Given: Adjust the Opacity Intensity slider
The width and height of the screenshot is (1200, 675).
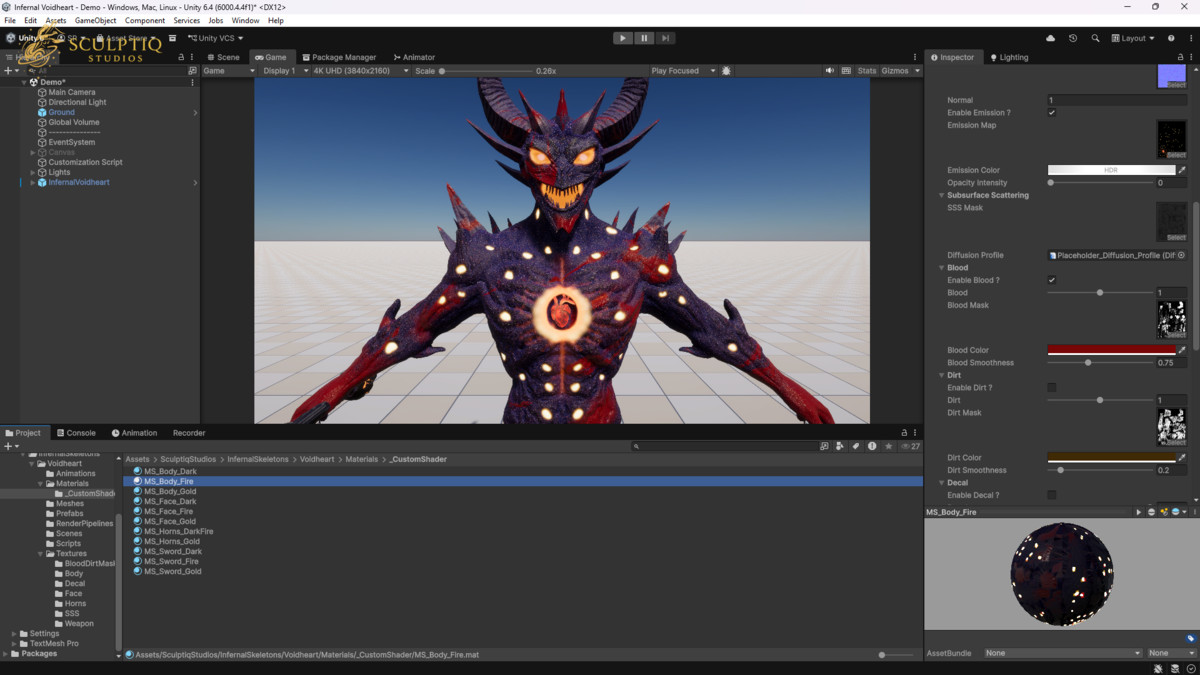Looking at the screenshot, I should tap(1099, 183).
